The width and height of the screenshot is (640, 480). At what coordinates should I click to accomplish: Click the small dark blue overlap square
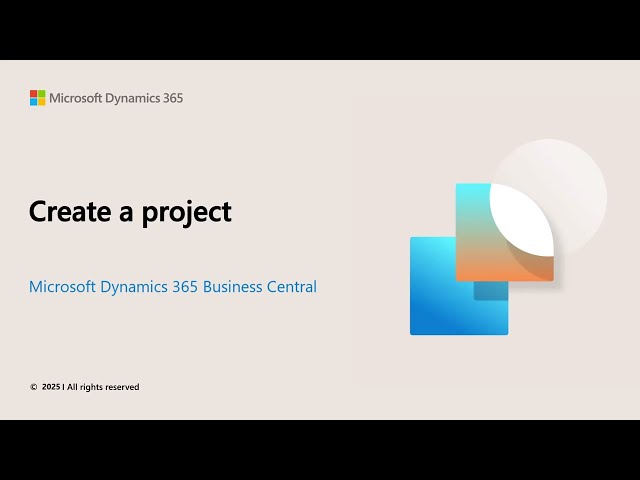tap(490, 291)
